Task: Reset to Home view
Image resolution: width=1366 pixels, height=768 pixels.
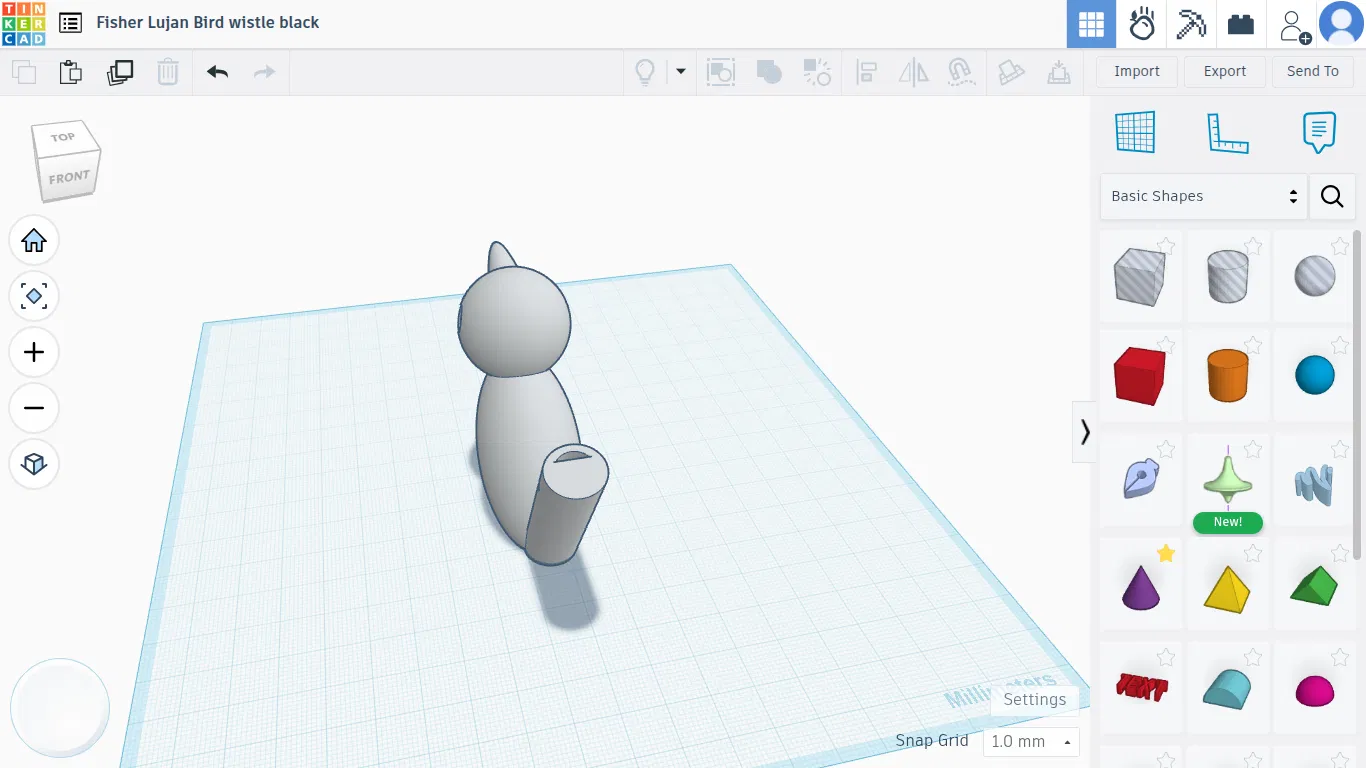Action: [34, 240]
